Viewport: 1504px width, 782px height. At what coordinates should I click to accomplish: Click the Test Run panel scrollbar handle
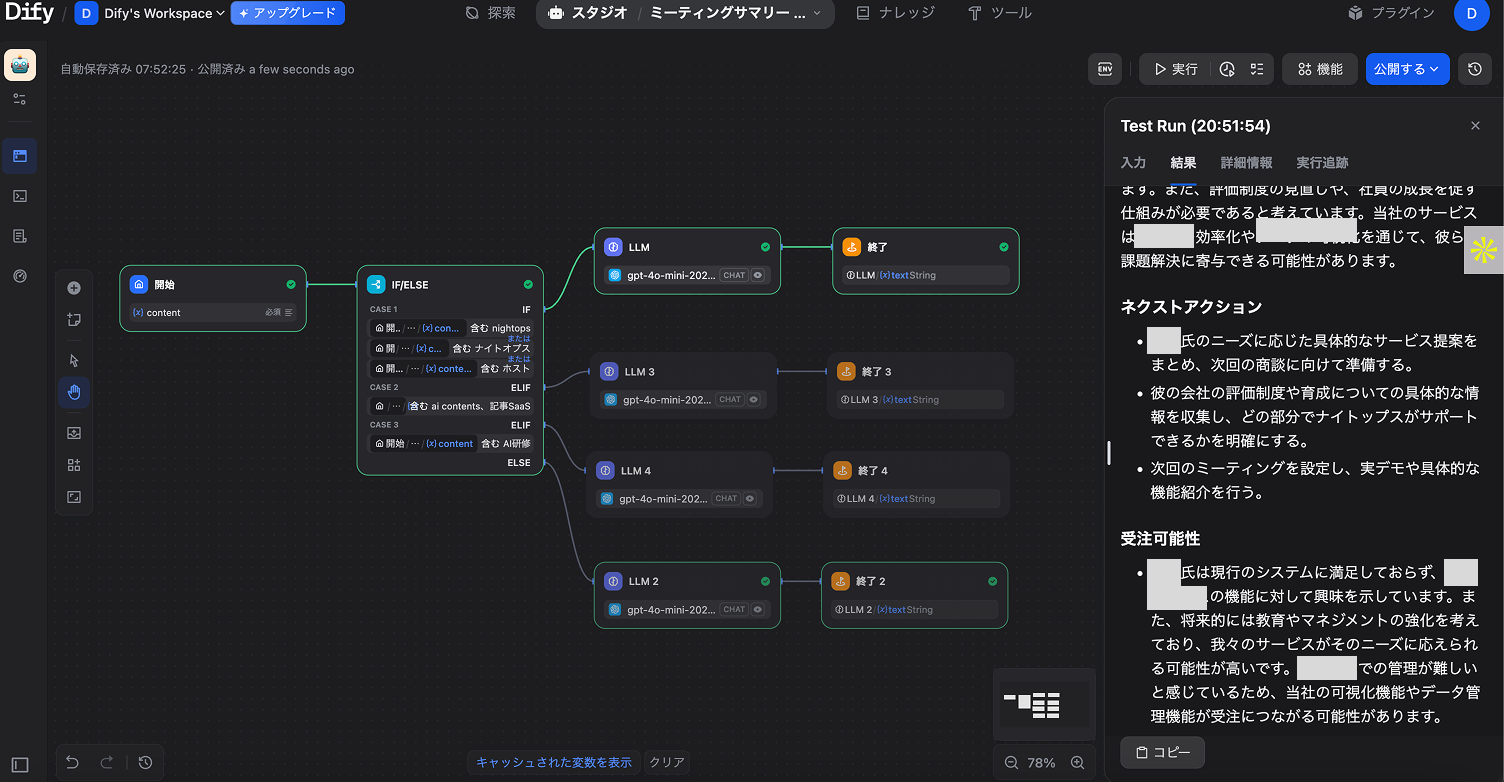click(x=1109, y=452)
